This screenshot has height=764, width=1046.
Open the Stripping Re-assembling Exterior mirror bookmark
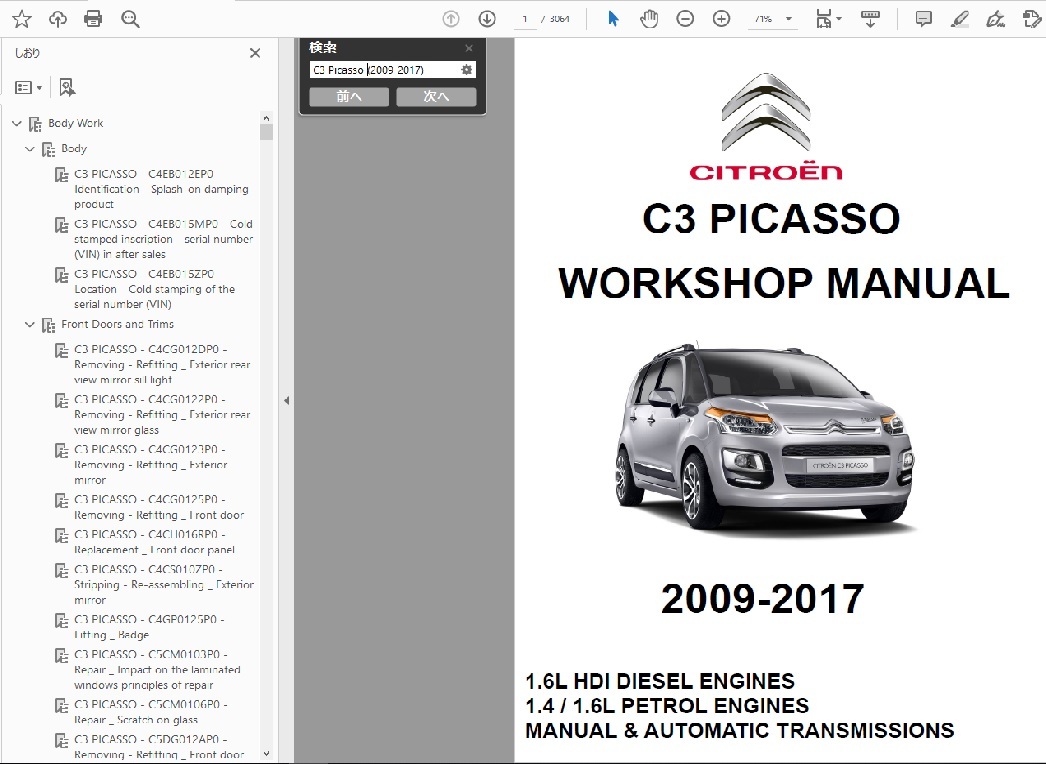point(164,585)
